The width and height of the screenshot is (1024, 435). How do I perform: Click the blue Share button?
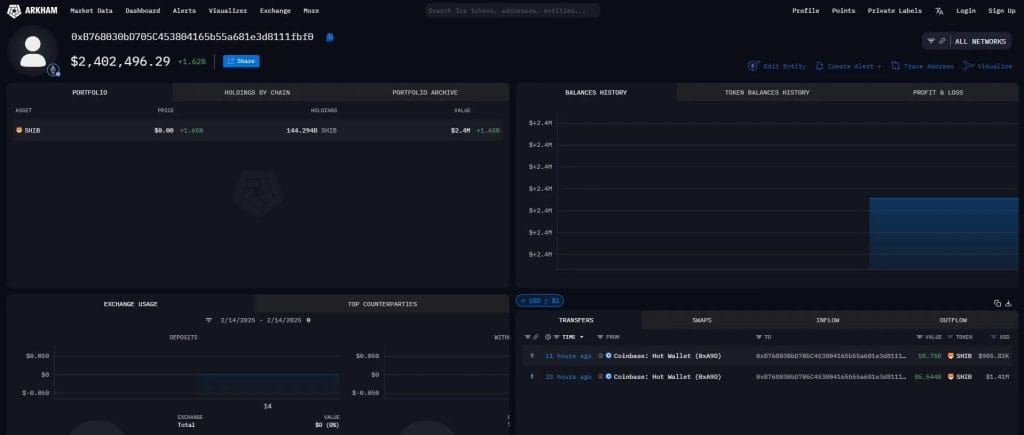[241, 61]
